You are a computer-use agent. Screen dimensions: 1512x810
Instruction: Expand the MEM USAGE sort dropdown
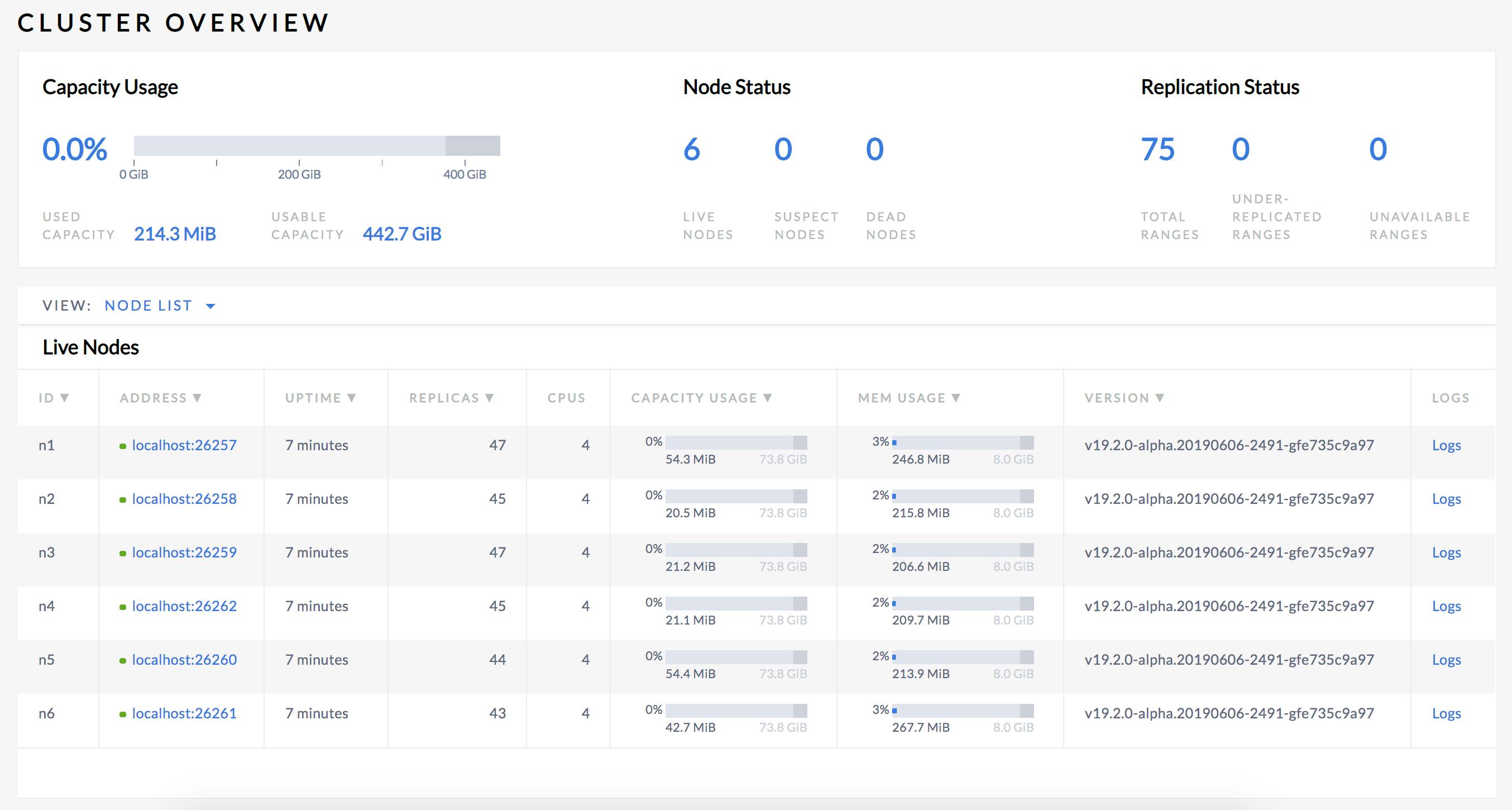(x=955, y=397)
